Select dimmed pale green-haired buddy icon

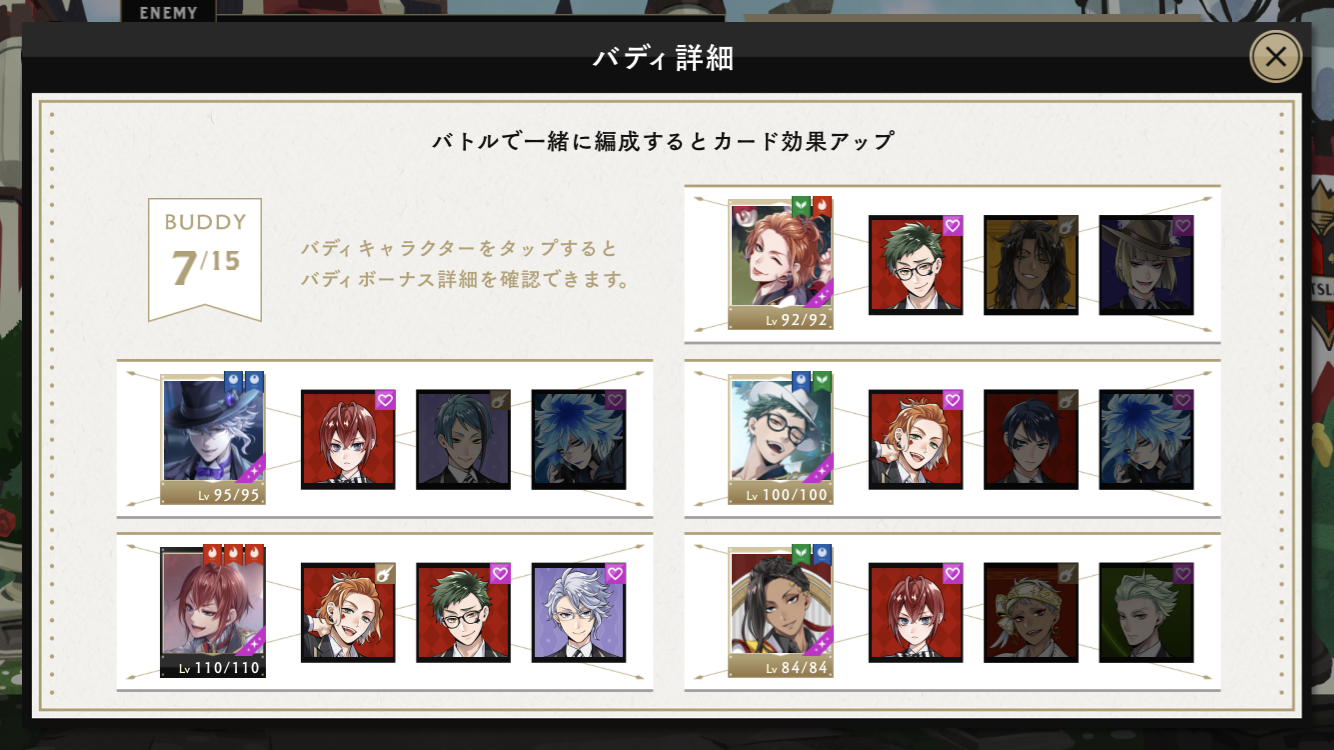tap(1146, 612)
